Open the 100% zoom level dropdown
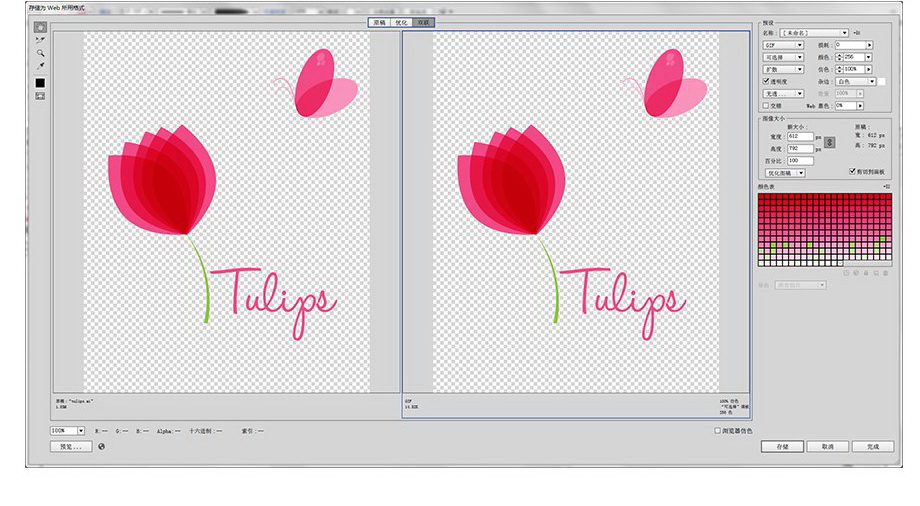 click(67, 431)
